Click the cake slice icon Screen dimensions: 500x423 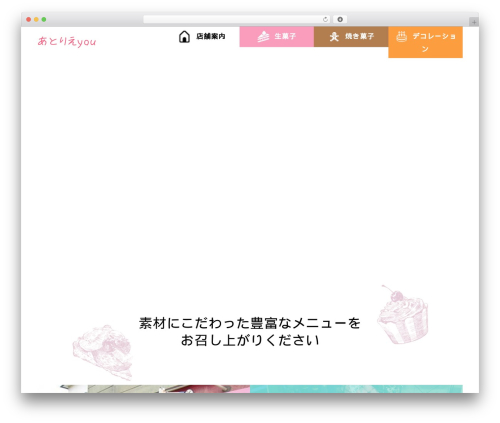coord(263,36)
